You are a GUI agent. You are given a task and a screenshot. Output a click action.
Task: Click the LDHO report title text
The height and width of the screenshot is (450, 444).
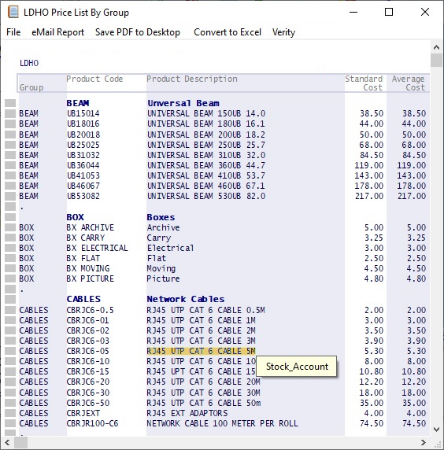coord(29,63)
